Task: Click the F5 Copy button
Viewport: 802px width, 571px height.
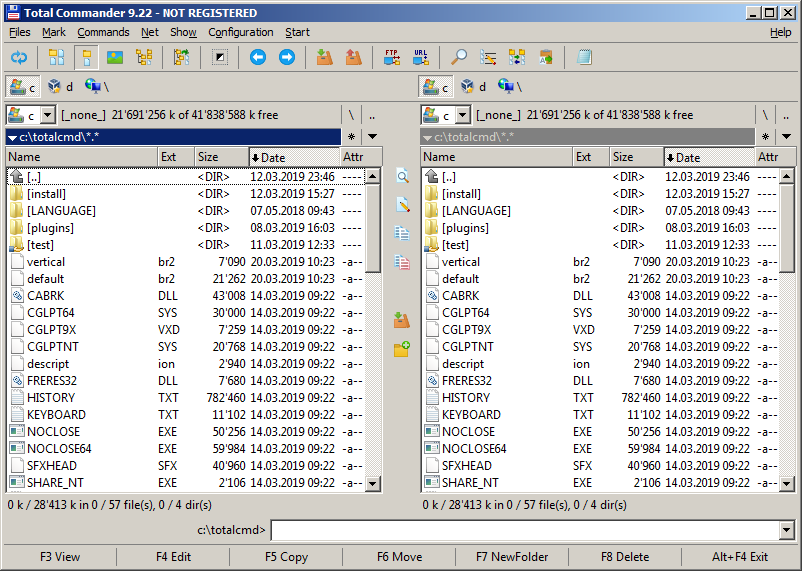Action: pyautogui.click(x=286, y=557)
